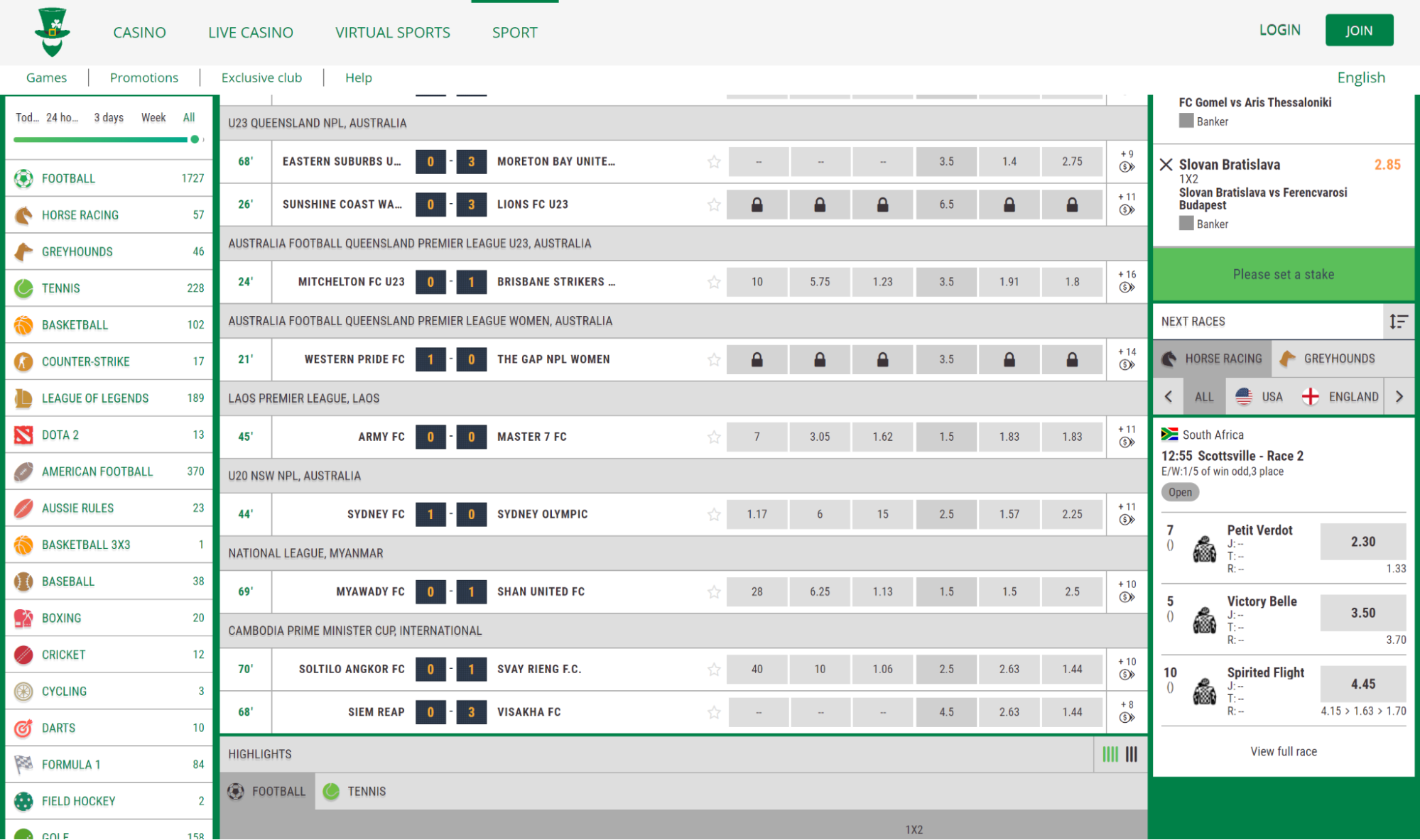
Task: Set time filter to 3 days
Action: click(109, 117)
